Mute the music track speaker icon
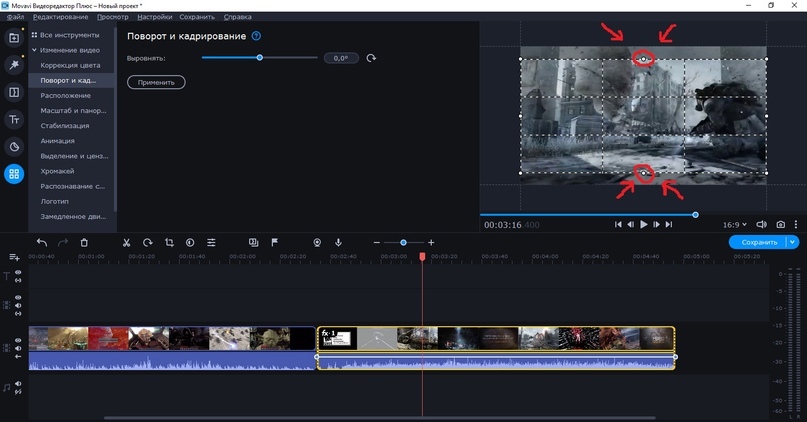This screenshot has width=807, height=422. (18, 384)
